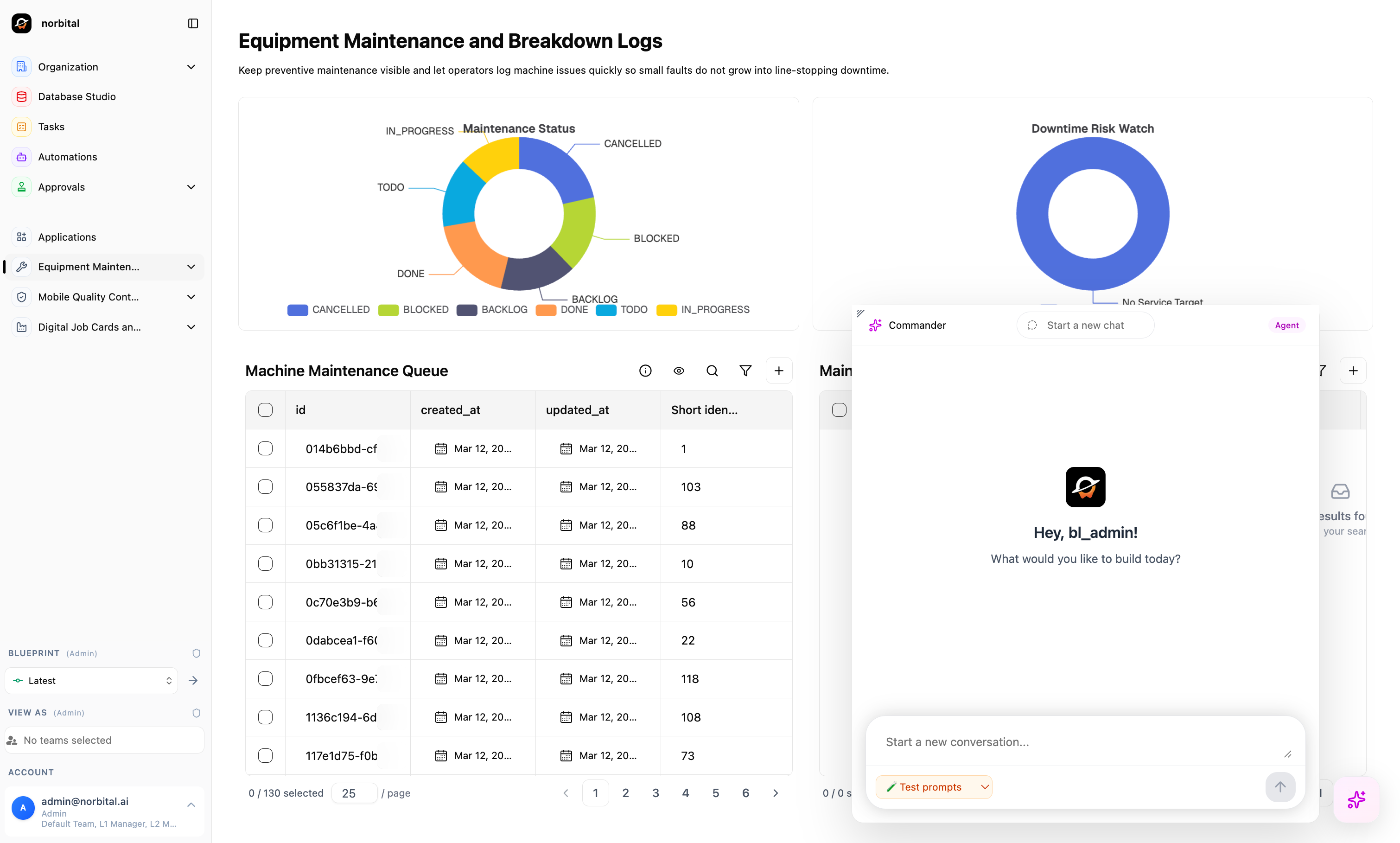Go to page 3 of the table
The height and width of the screenshot is (843, 1400).
pos(656,792)
